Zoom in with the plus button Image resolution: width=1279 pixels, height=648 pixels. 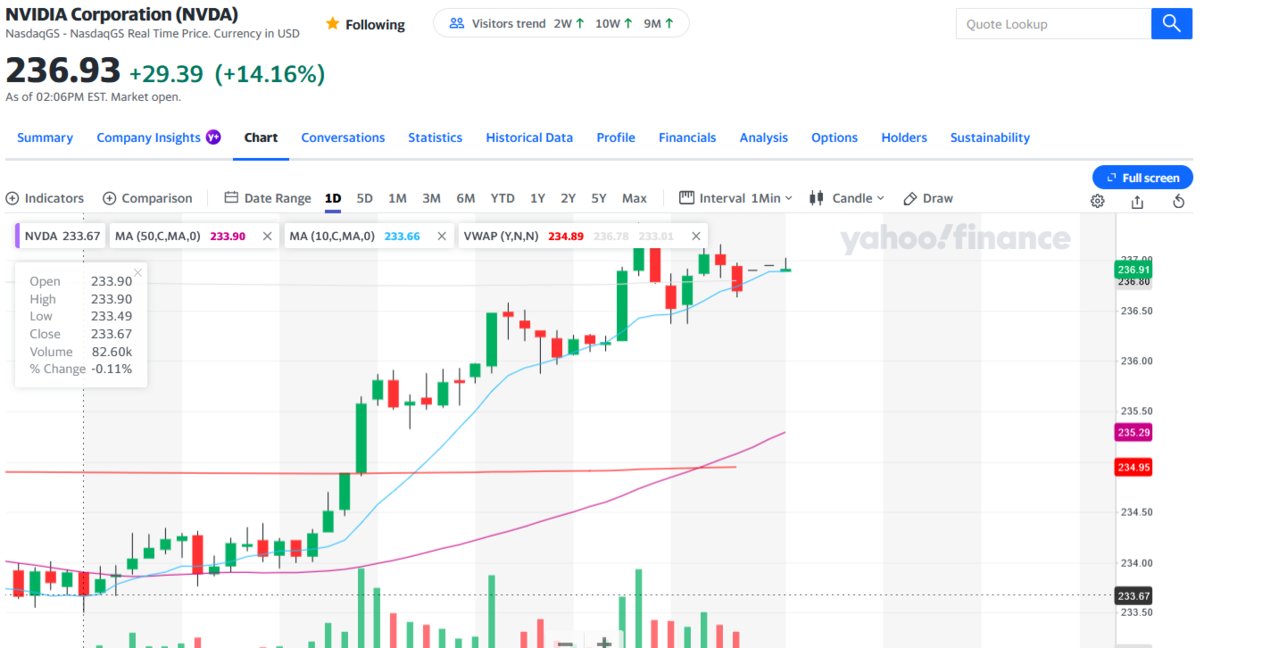(604, 643)
